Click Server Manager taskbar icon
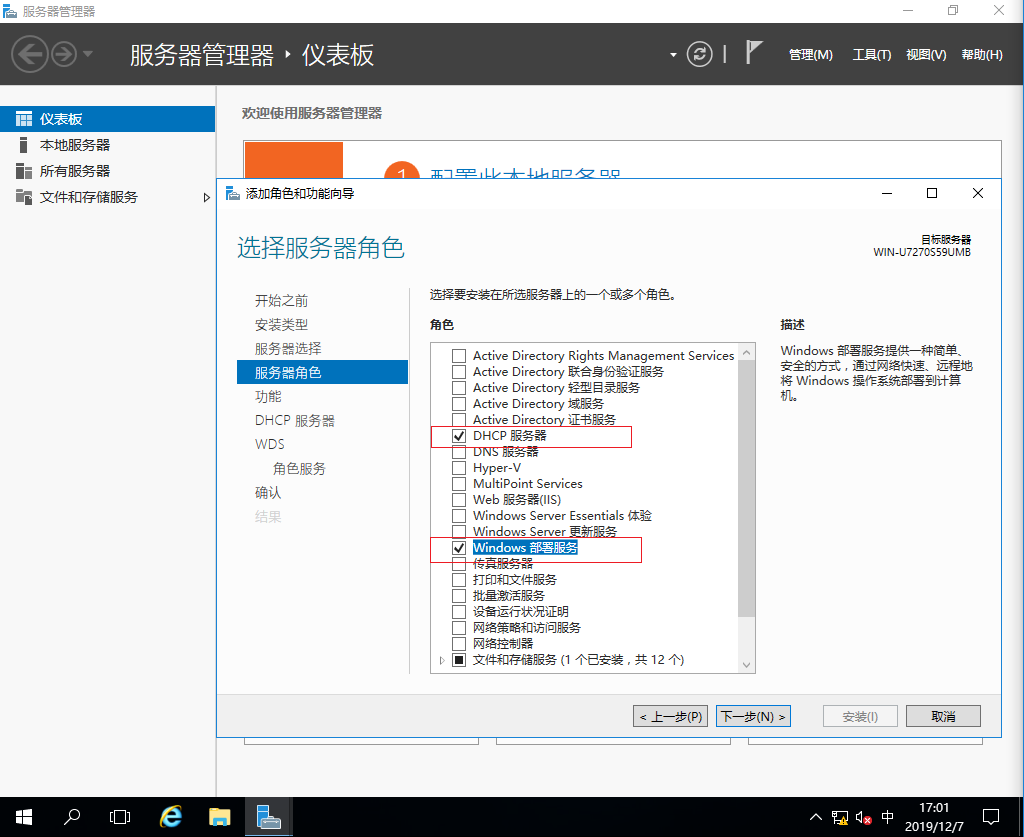This screenshot has width=1024, height=837. tap(268, 817)
